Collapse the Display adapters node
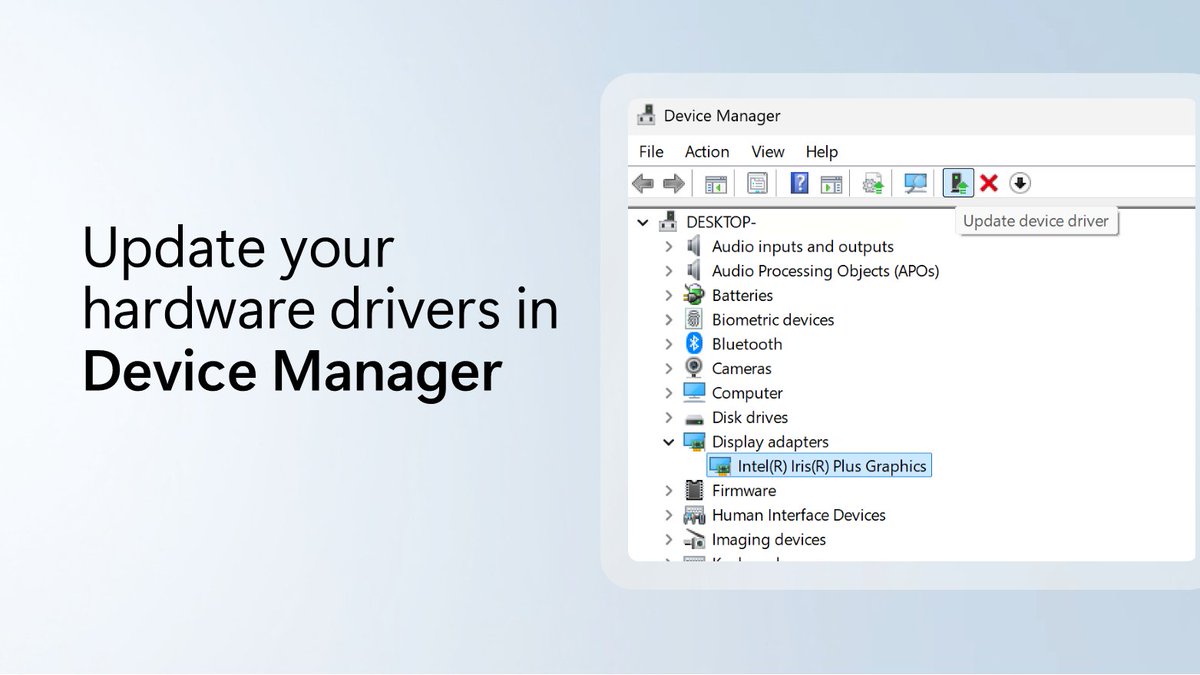The image size is (1200, 675). point(669,441)
